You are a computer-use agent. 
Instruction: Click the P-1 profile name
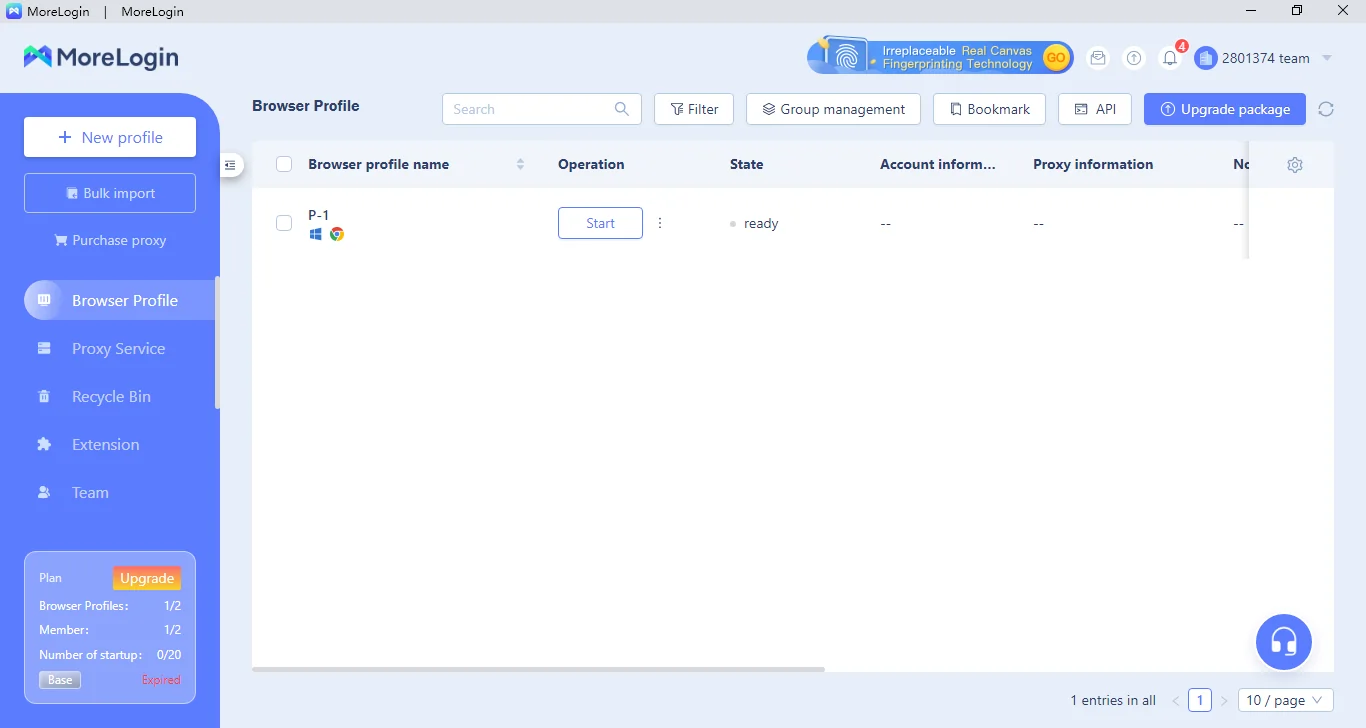tap(319, 215)
